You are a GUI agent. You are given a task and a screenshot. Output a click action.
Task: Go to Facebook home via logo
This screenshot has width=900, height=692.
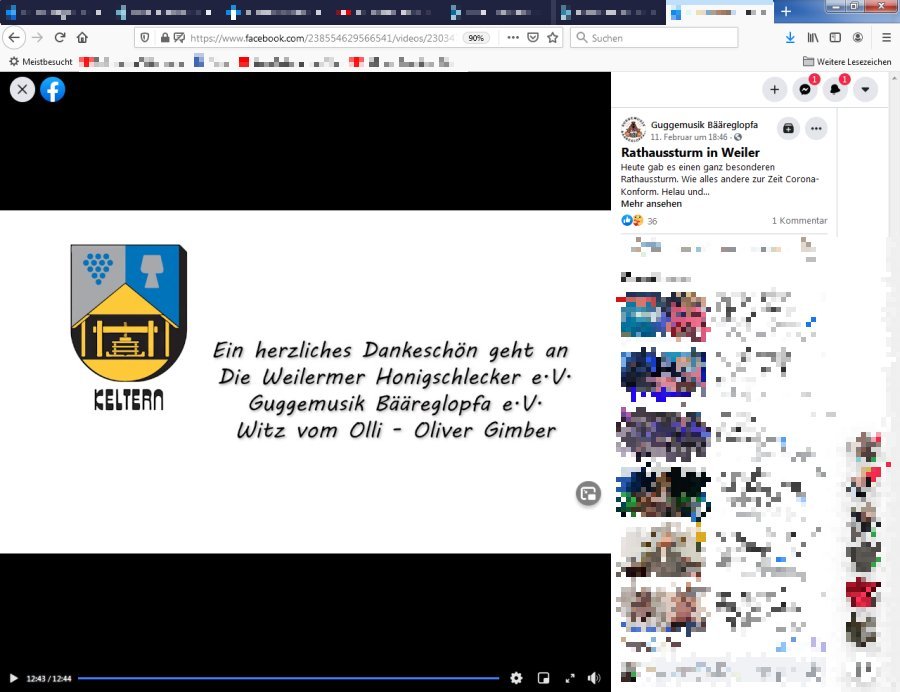click(53, 90)
